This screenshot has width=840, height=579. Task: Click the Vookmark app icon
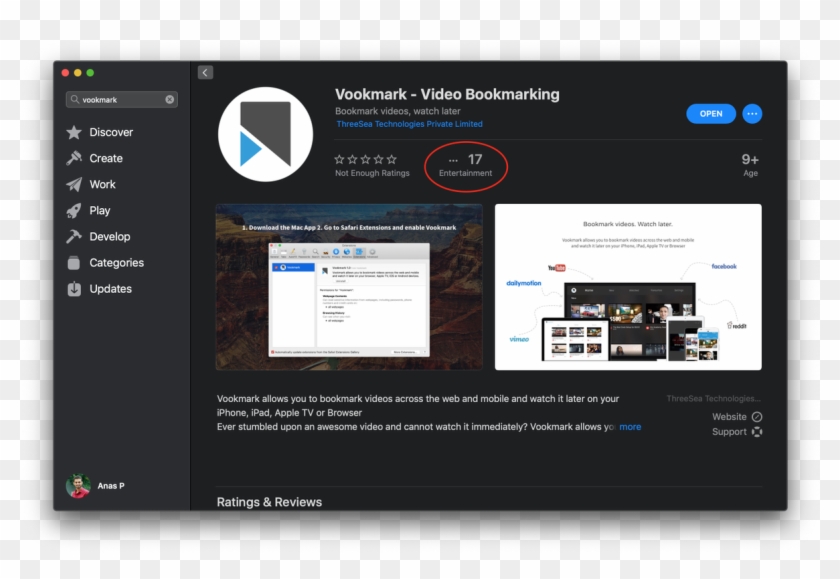coord(265,134)
